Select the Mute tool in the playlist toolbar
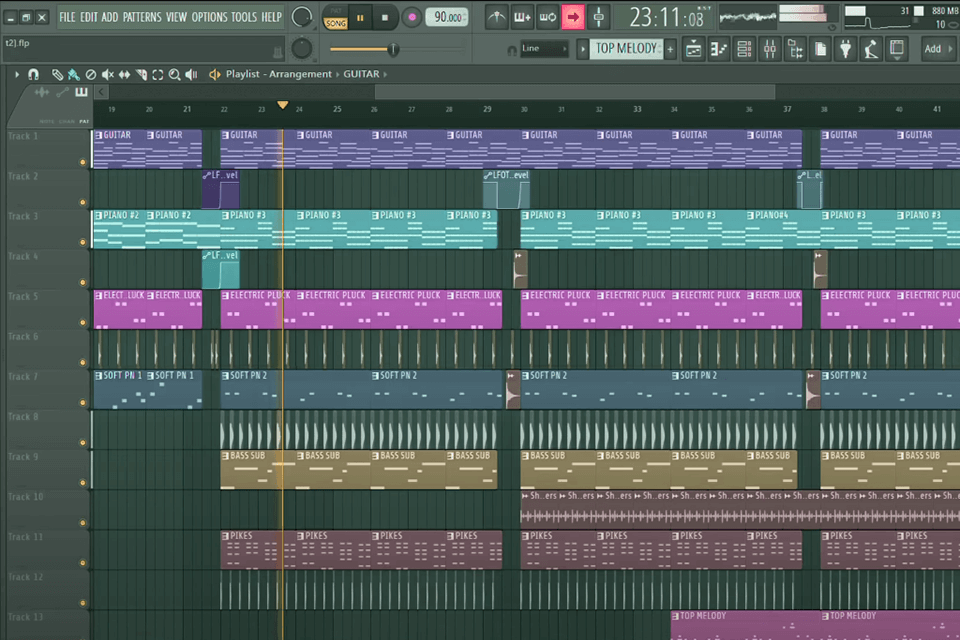Image resolution: width=960 pixels, height=640 pixels. [x=107, y=73]
